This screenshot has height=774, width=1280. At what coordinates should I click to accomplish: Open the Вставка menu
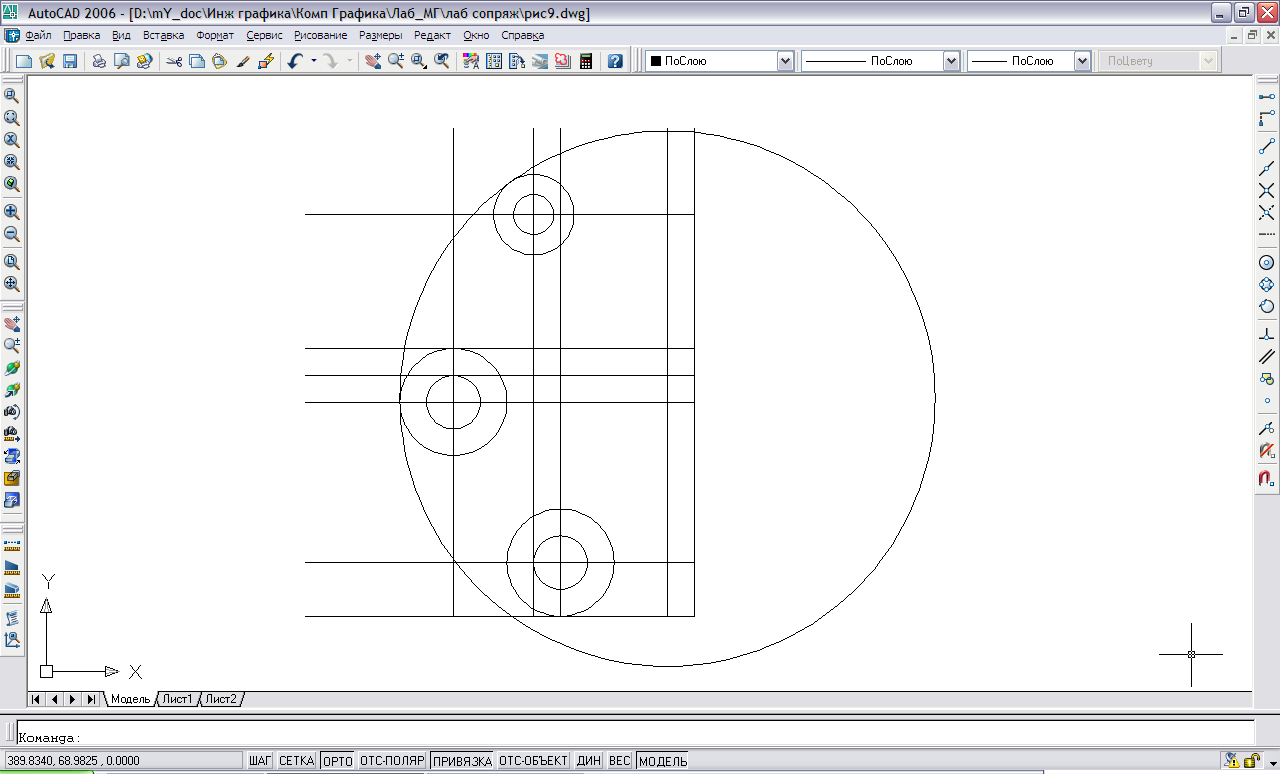(x=164, y=35)
